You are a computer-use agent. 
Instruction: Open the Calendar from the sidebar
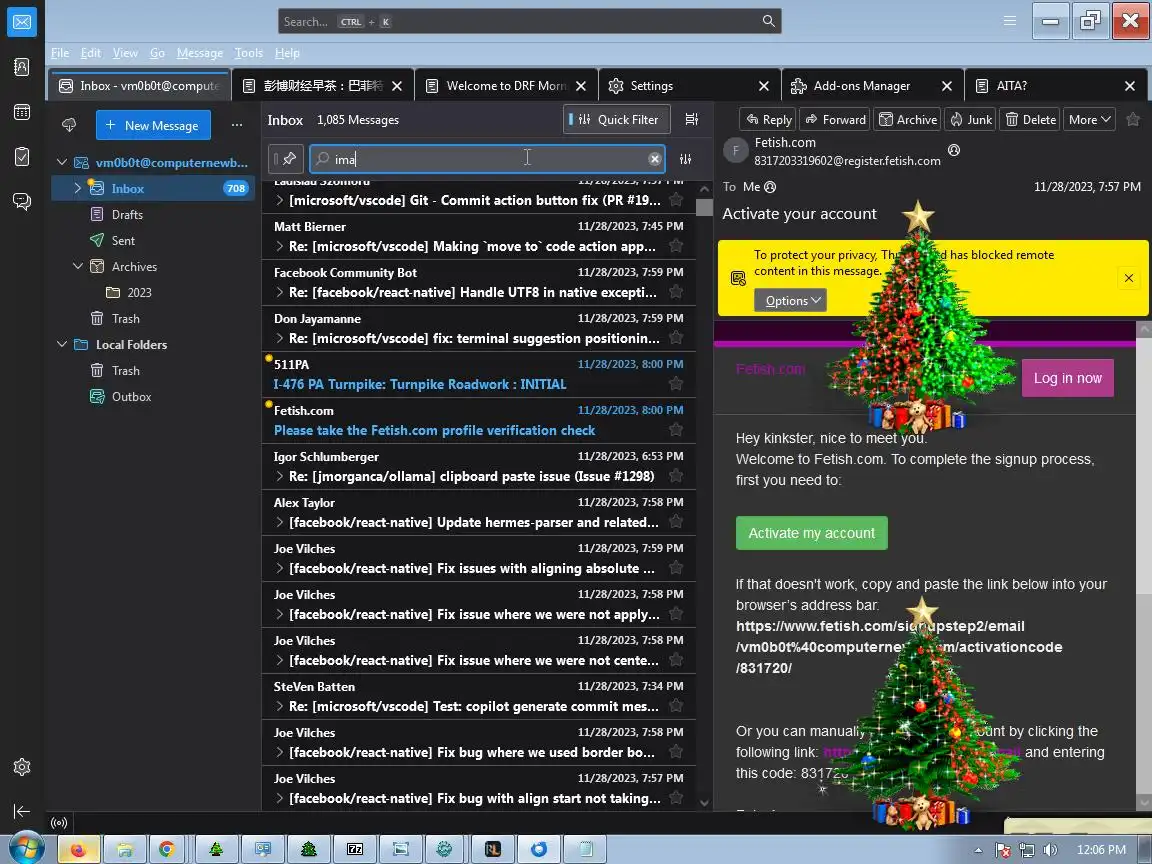pos(22,112)
